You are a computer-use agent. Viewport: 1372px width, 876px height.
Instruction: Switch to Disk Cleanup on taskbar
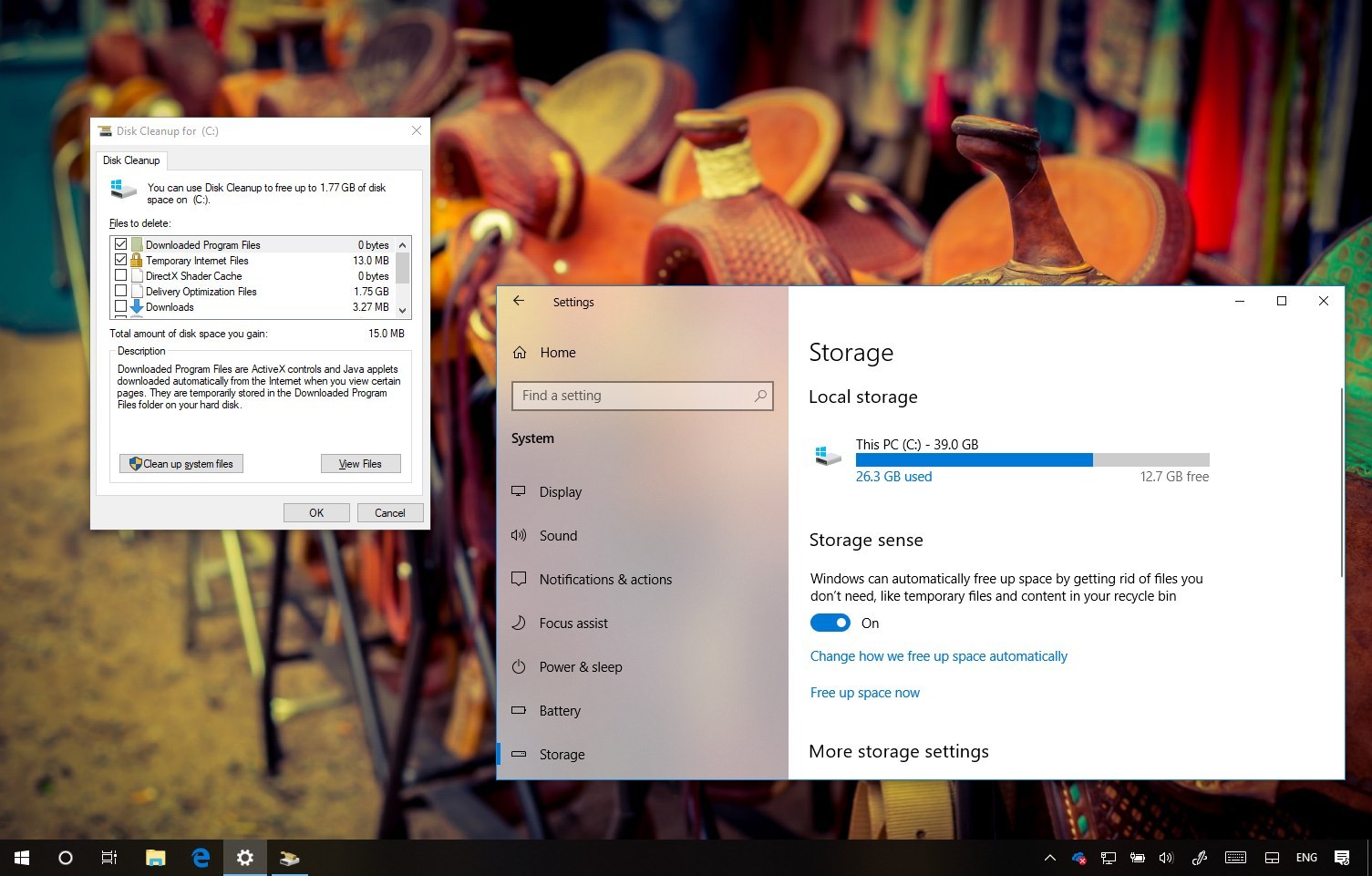(289, 858)
